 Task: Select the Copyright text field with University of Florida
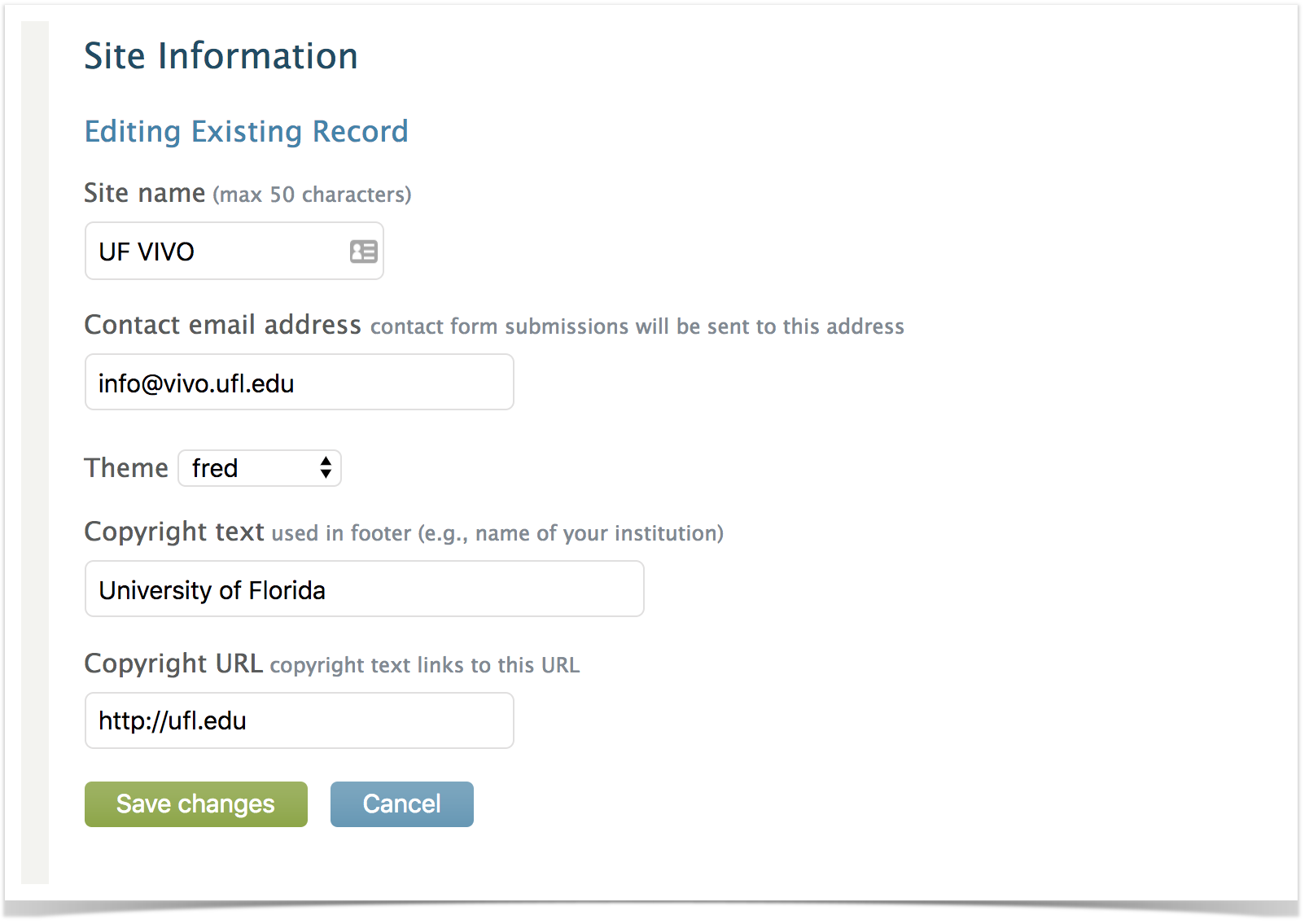click(x=364, y=589)
